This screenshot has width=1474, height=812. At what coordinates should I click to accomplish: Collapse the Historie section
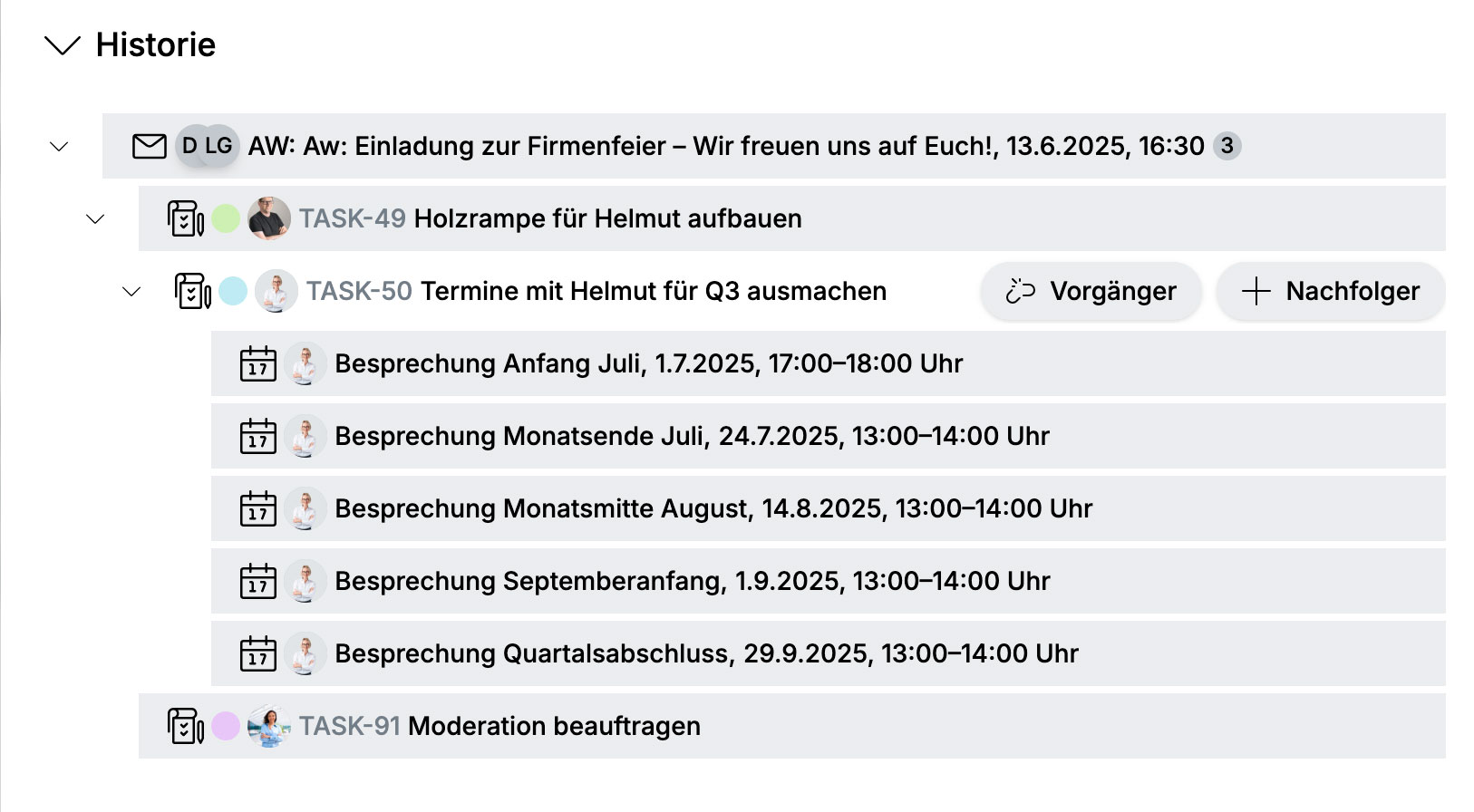click(63, 45)
